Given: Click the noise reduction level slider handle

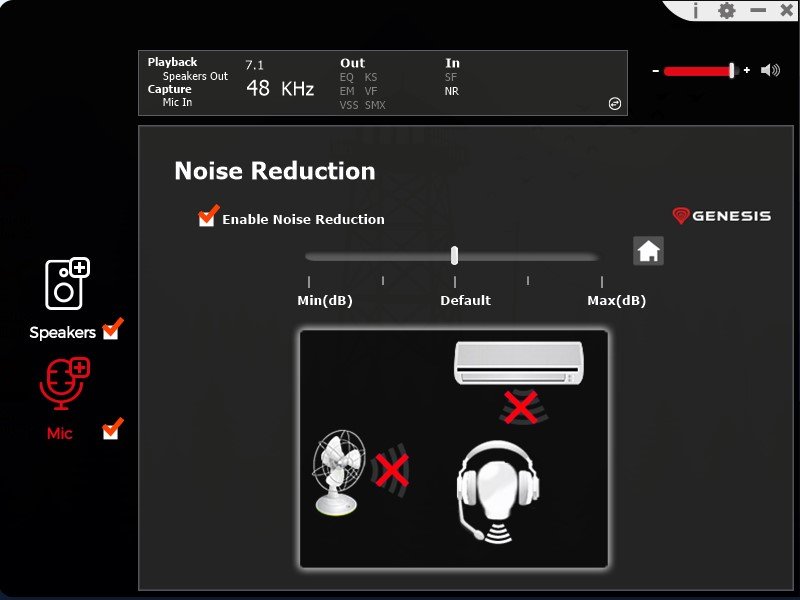Looking at the screenshot, I should (x=454, y=256).
